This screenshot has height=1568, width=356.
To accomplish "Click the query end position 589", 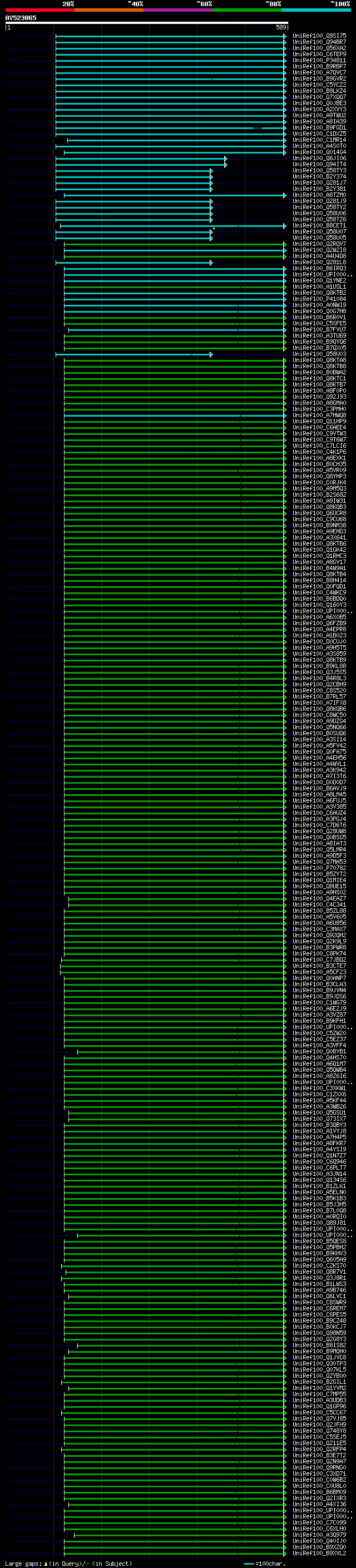I will click(x=280, y=27).
